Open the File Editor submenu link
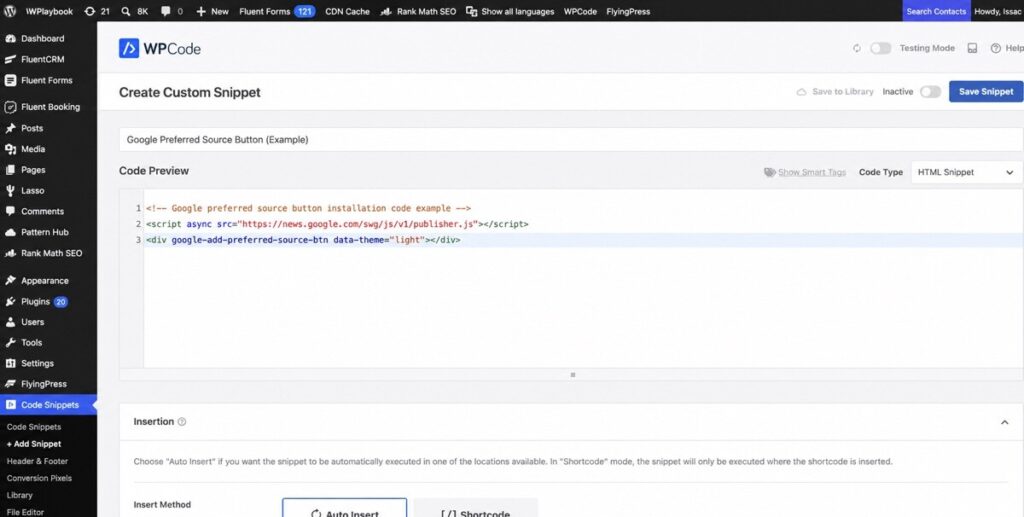1024x517 pixels. click(25, 512)
